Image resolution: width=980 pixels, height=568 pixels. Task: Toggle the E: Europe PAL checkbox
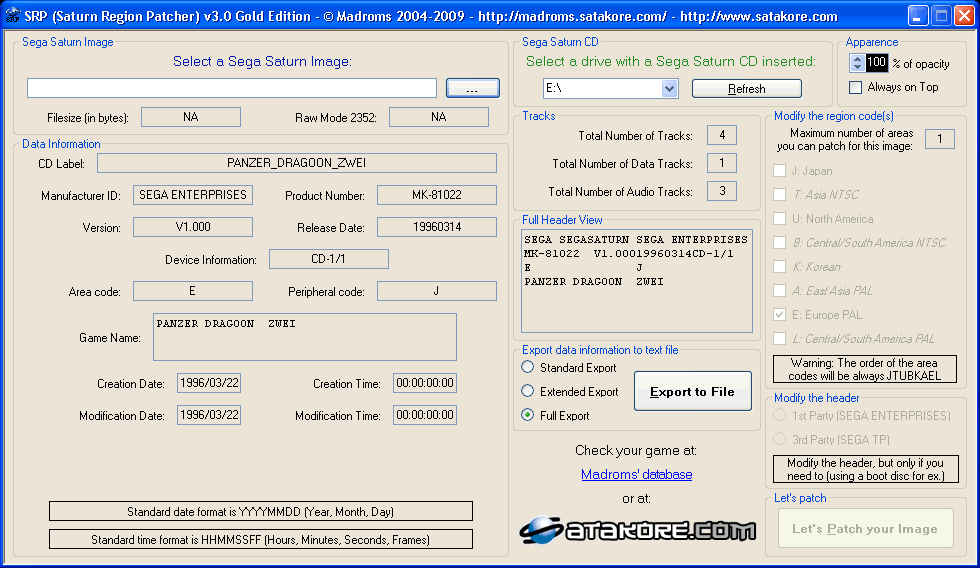tap(779, 314)
